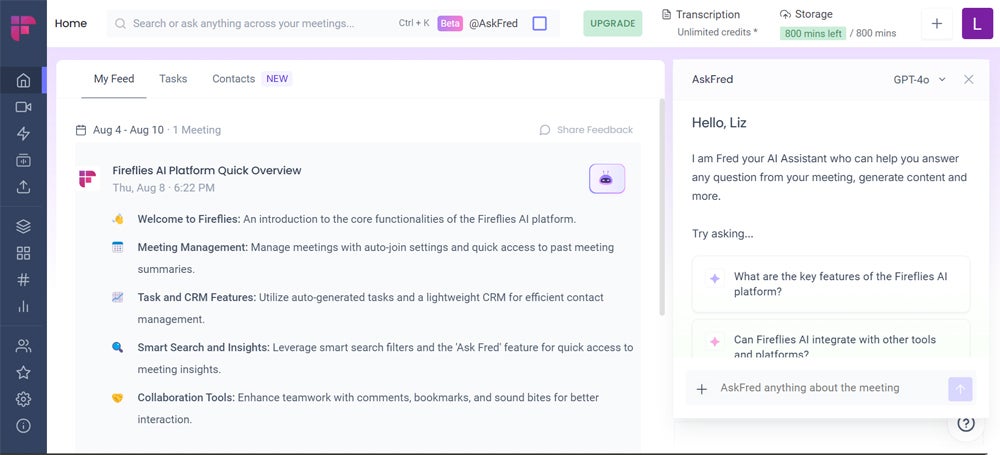Expand the GPT-4o model dropdown
Screen dimensions: 1000x455
(x=919, y=79)
